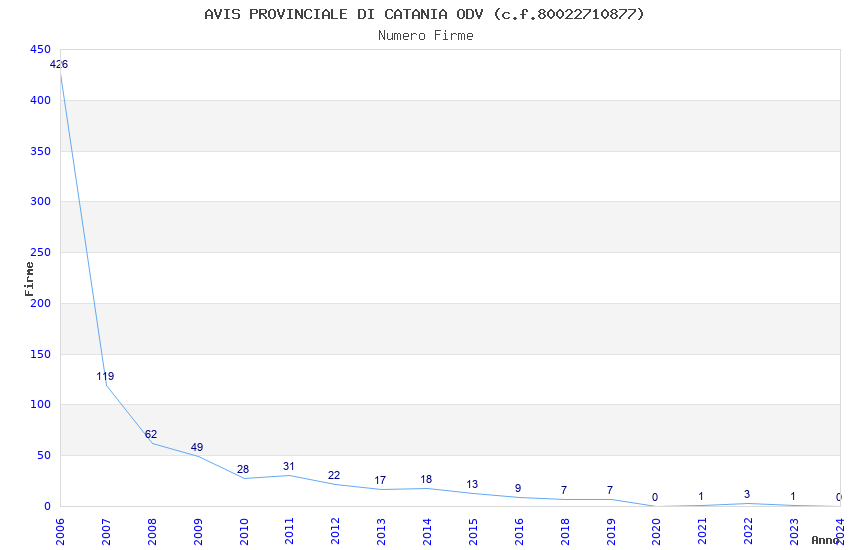
Task: Click data point value 49
Action: (197, 447)
